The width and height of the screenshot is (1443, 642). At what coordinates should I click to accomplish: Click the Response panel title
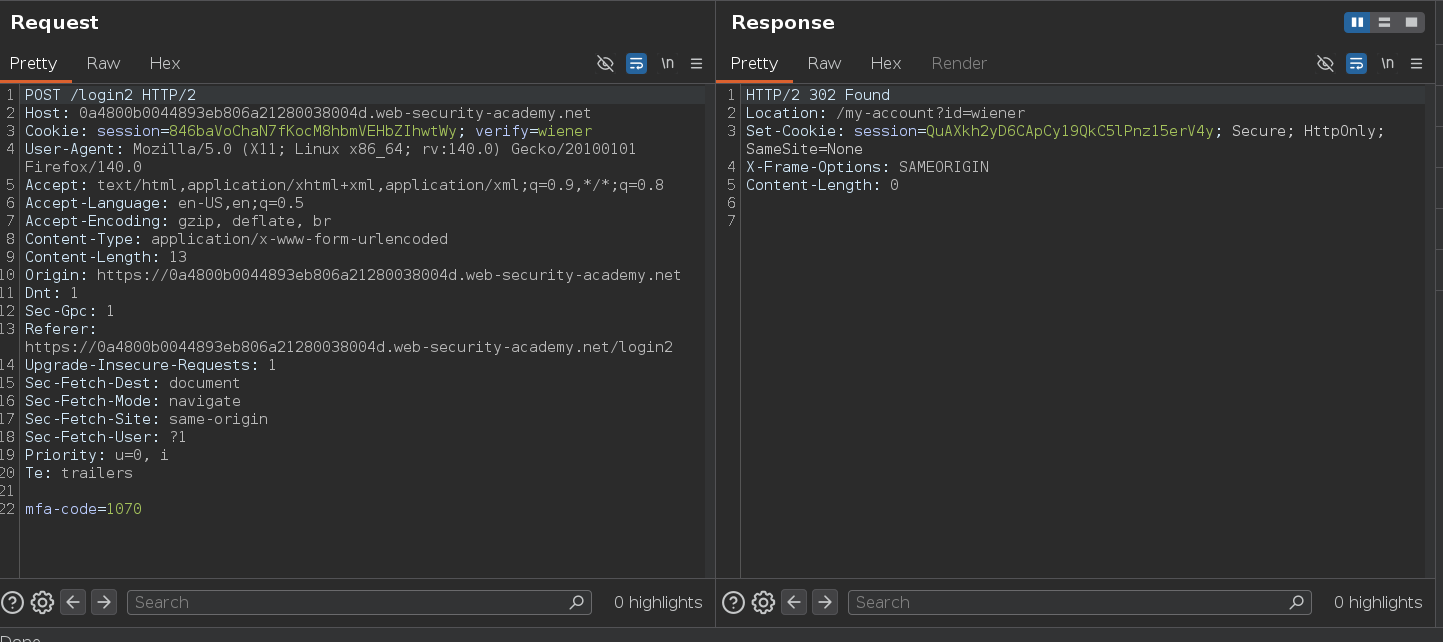tap(783, 22)
